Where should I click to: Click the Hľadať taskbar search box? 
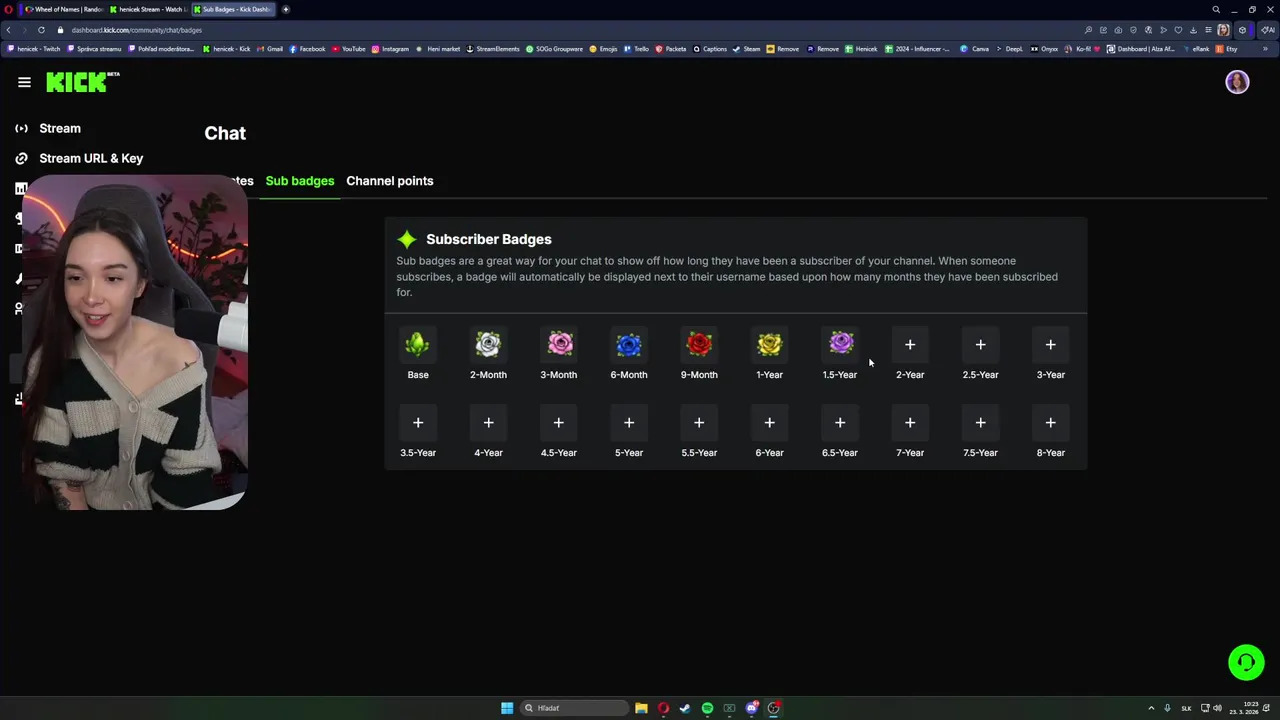click(x=574, y=708)
